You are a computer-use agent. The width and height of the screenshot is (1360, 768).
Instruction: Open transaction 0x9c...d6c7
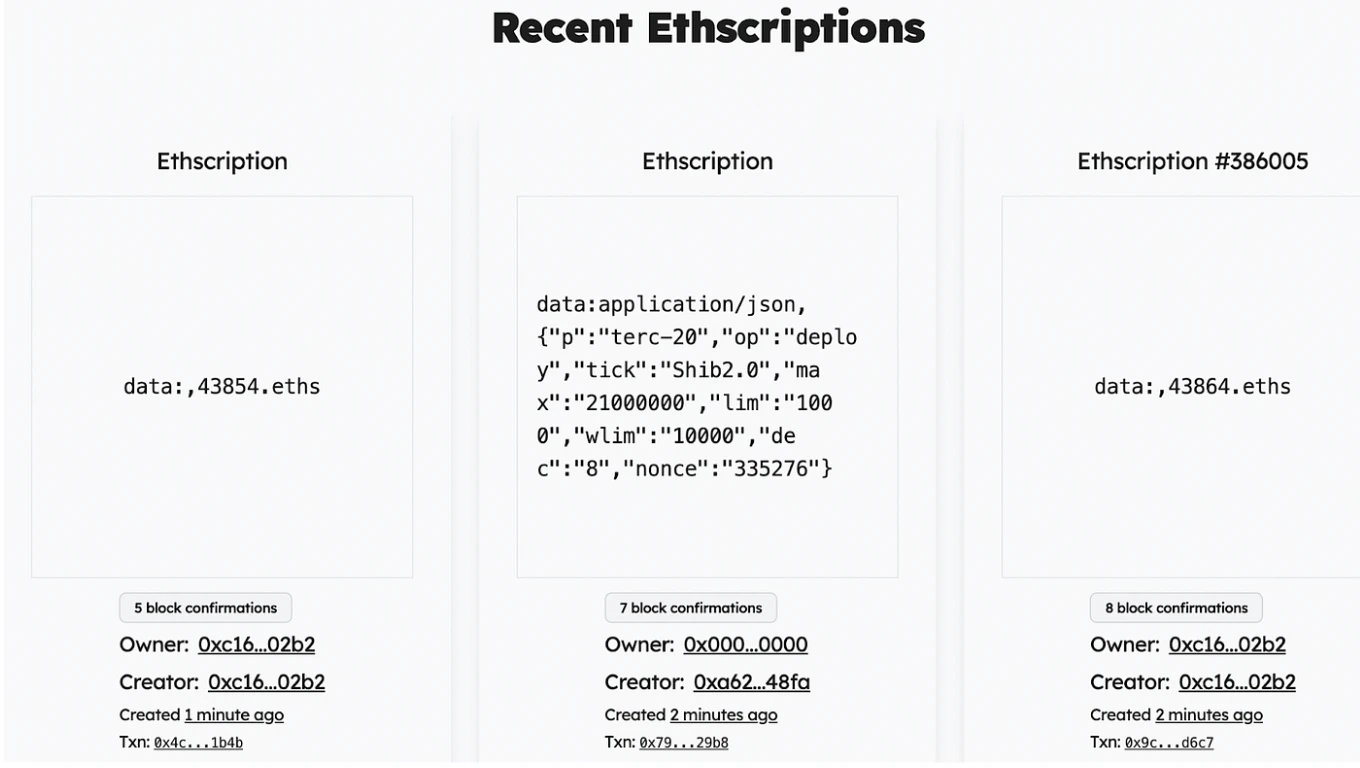(1169, 743)
